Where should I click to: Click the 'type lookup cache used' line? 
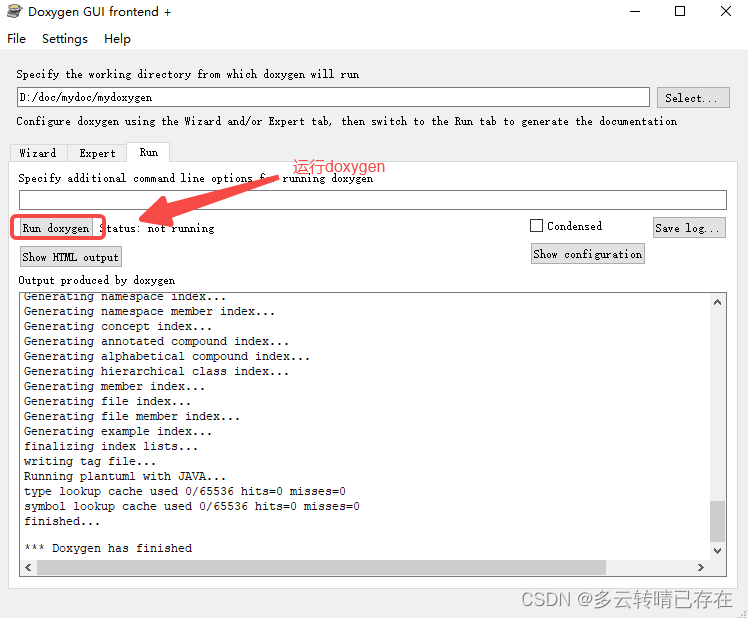point(185,492)
